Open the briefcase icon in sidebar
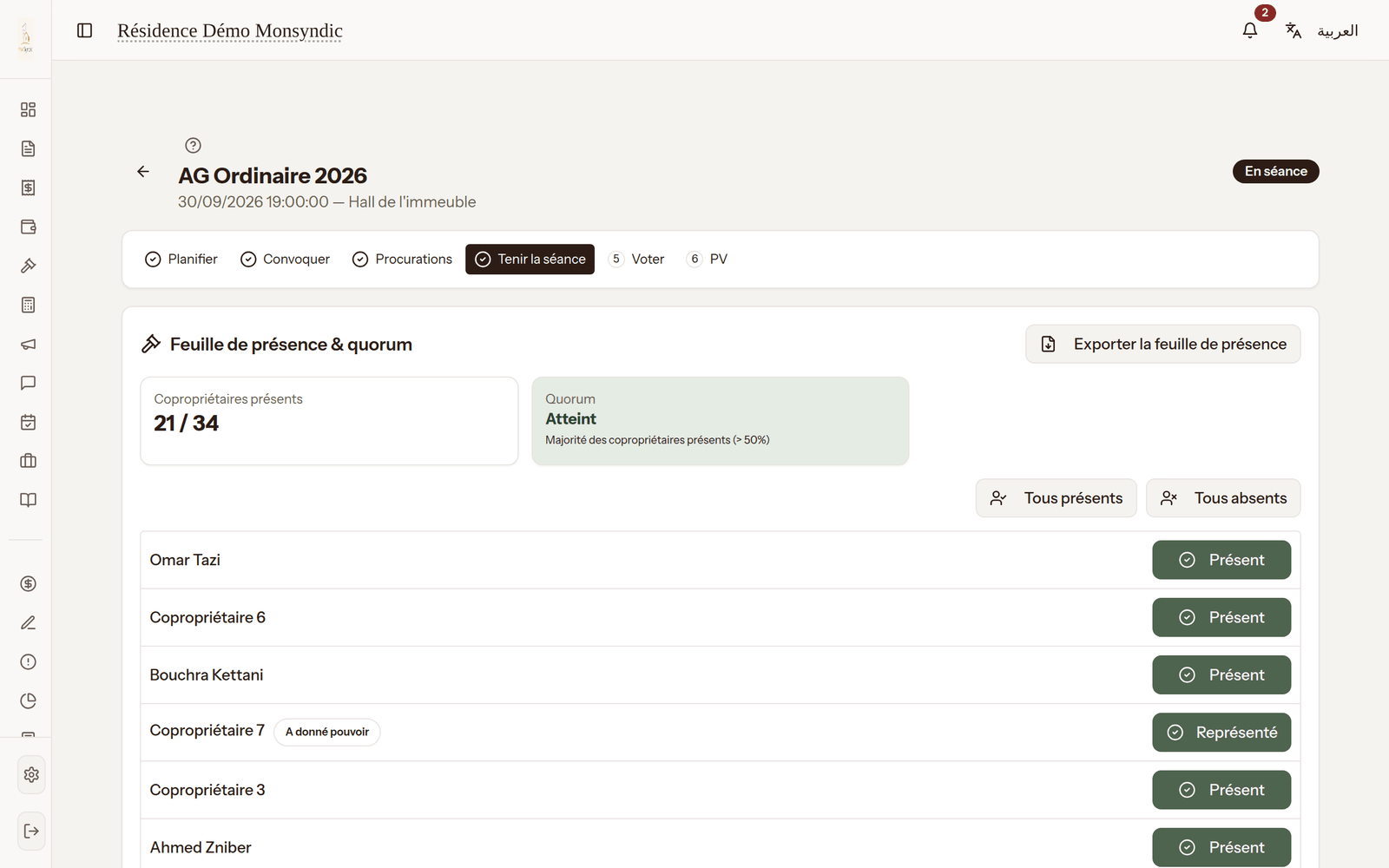 [x=28, y=461]
